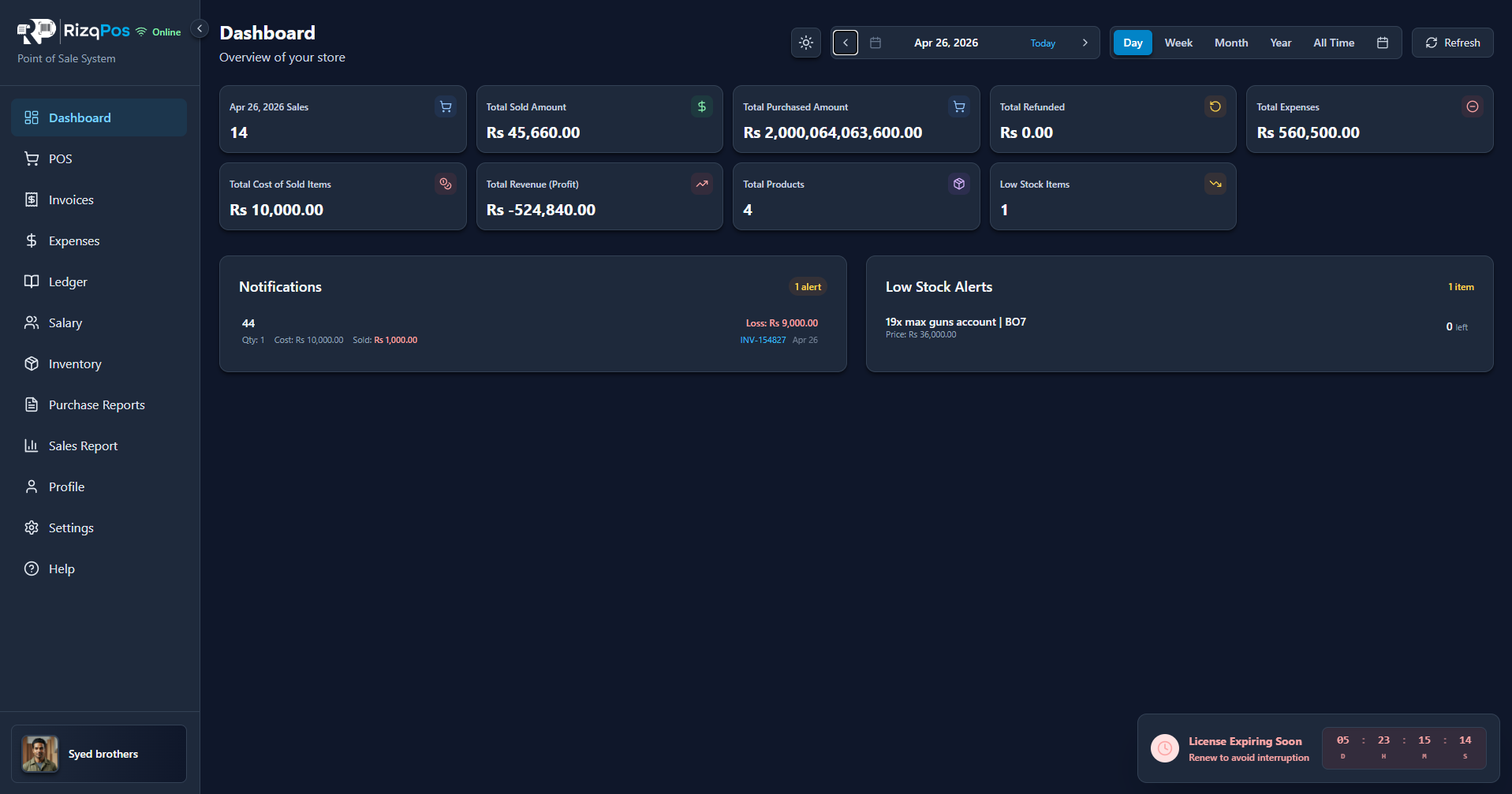This screenshot has width=1512, height=794.
Task: Advance to the next date
Action: coord(1085,43)
